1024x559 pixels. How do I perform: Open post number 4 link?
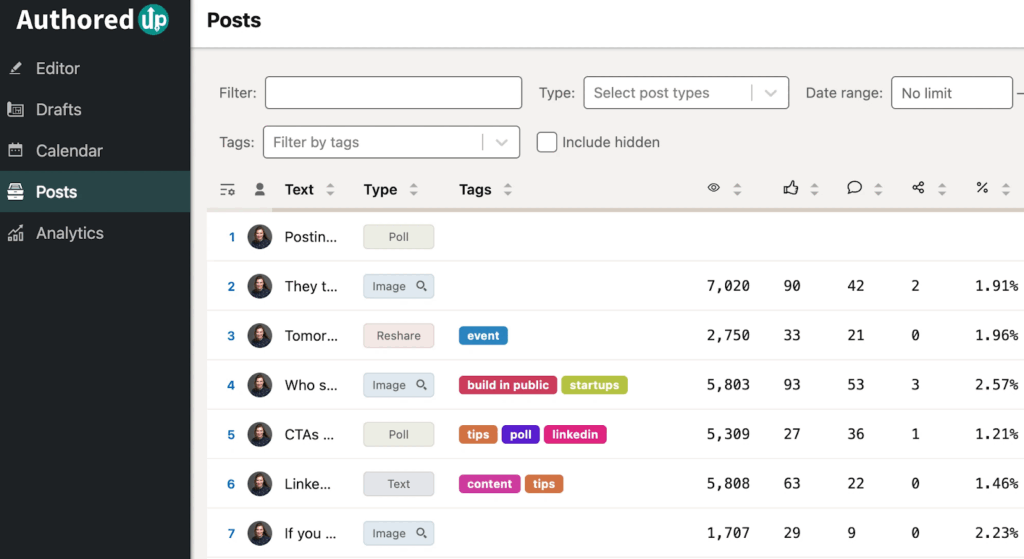tap(231, 385)
